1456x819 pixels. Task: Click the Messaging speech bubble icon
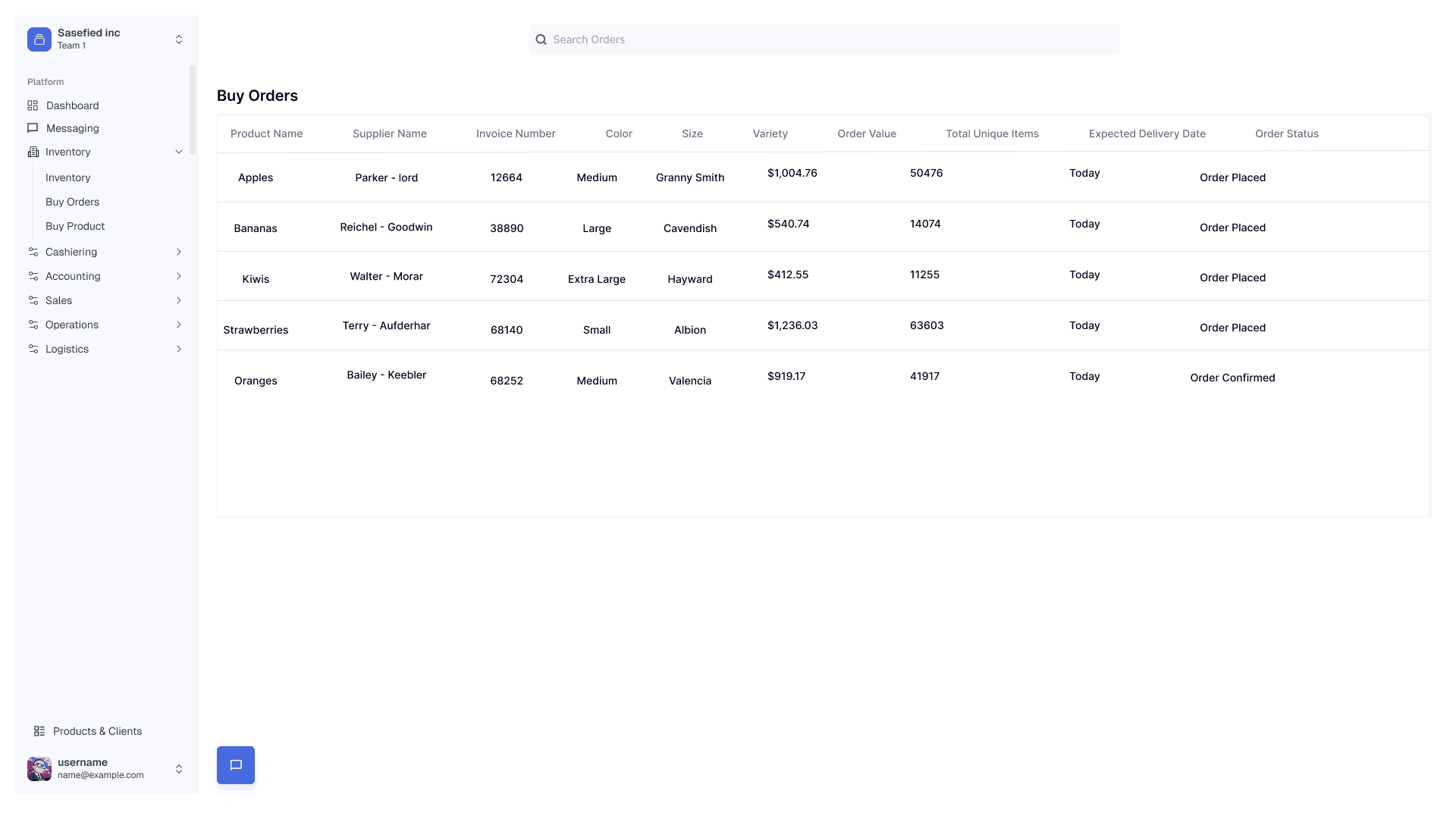coord(33,128)
